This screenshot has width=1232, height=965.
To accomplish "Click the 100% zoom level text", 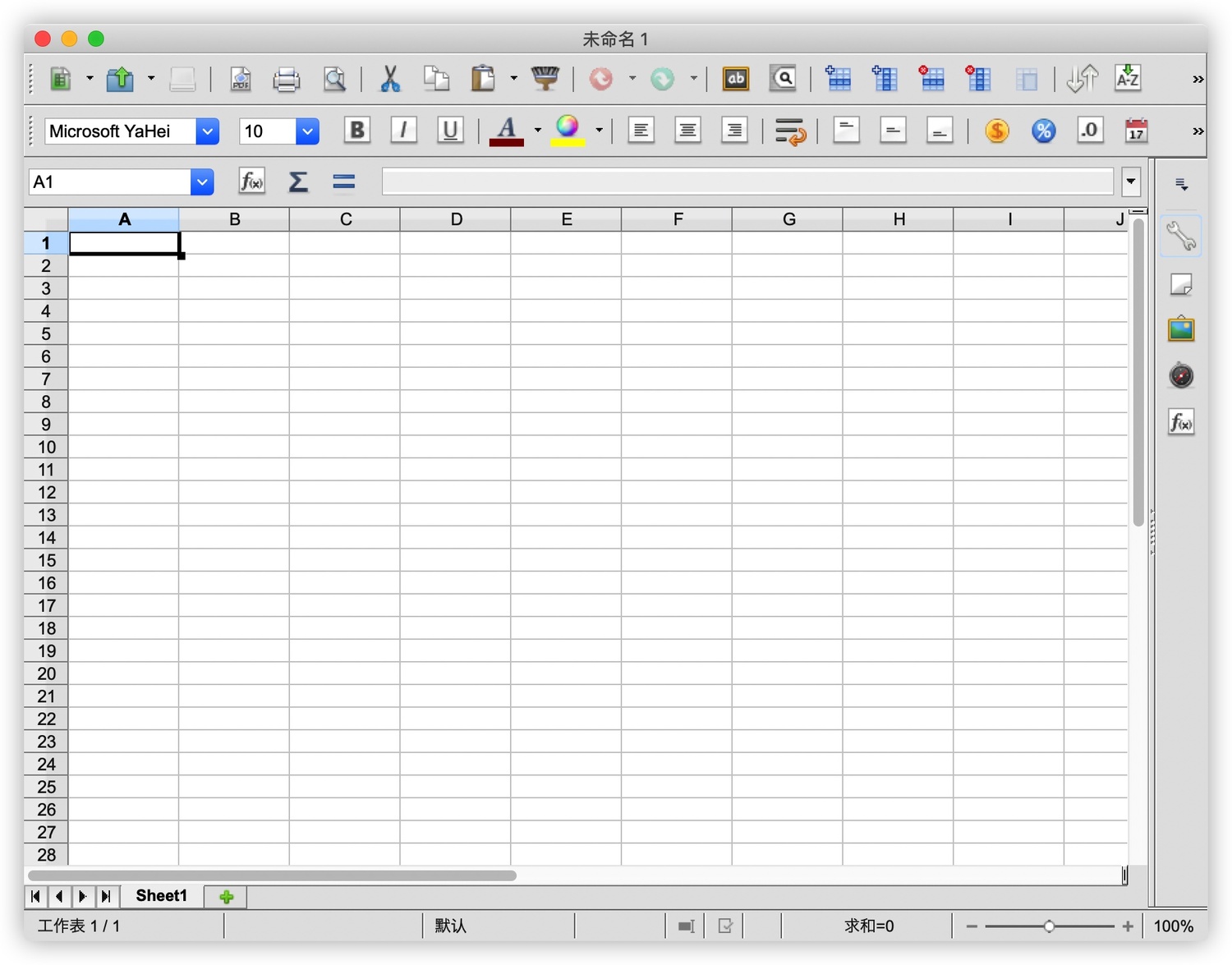I will coord(1173,926).
